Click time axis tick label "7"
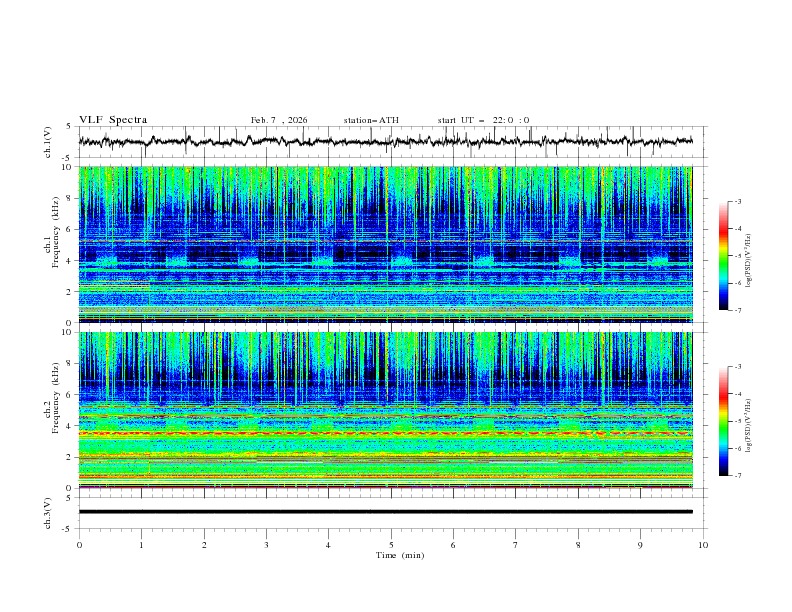This screenshot has width=792, height=612. tap(516, 545)
